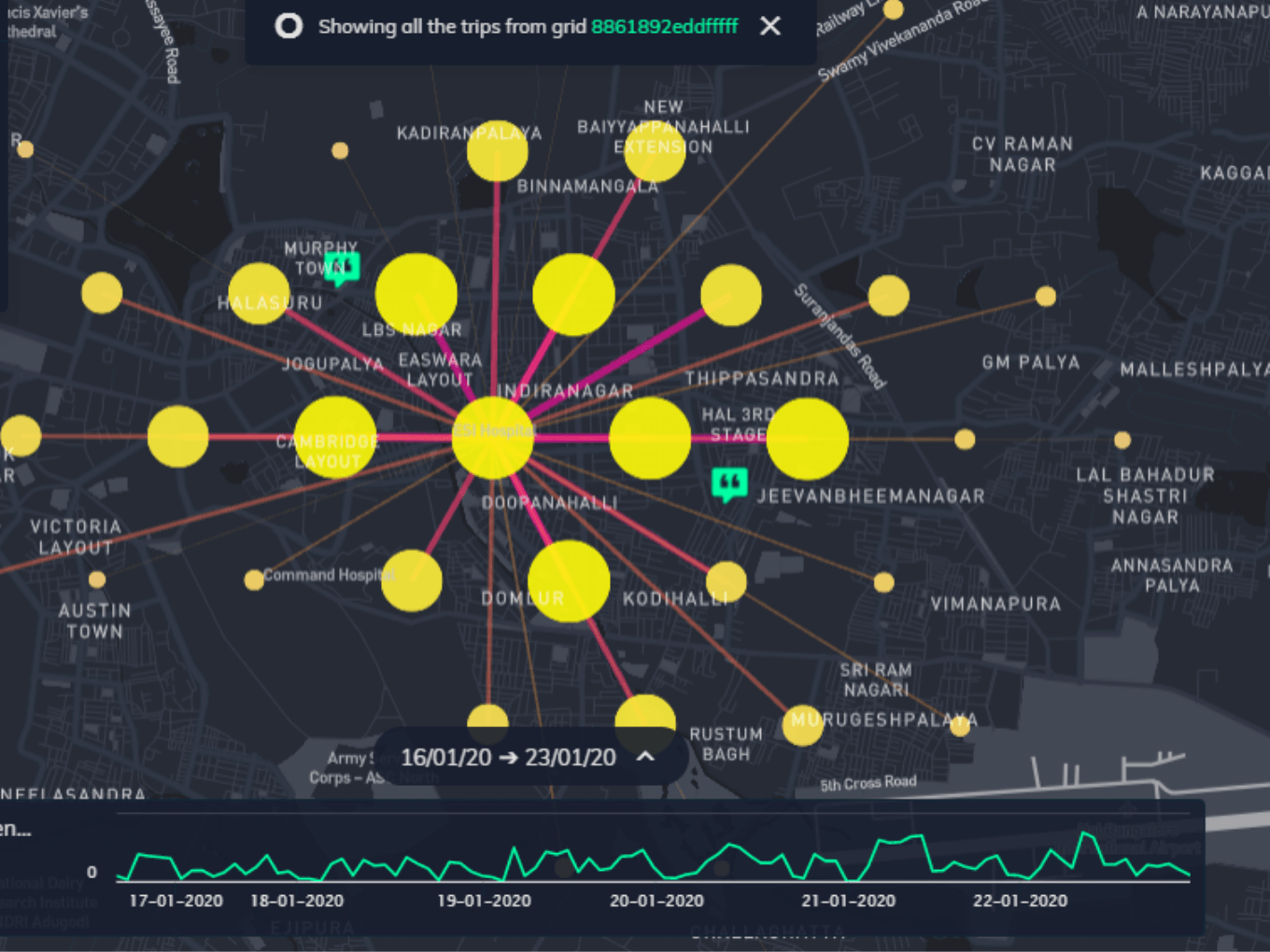Screen dimensions: 1270x952
Task: Click the GM PALYA map label
Action: coord(1031,362)
